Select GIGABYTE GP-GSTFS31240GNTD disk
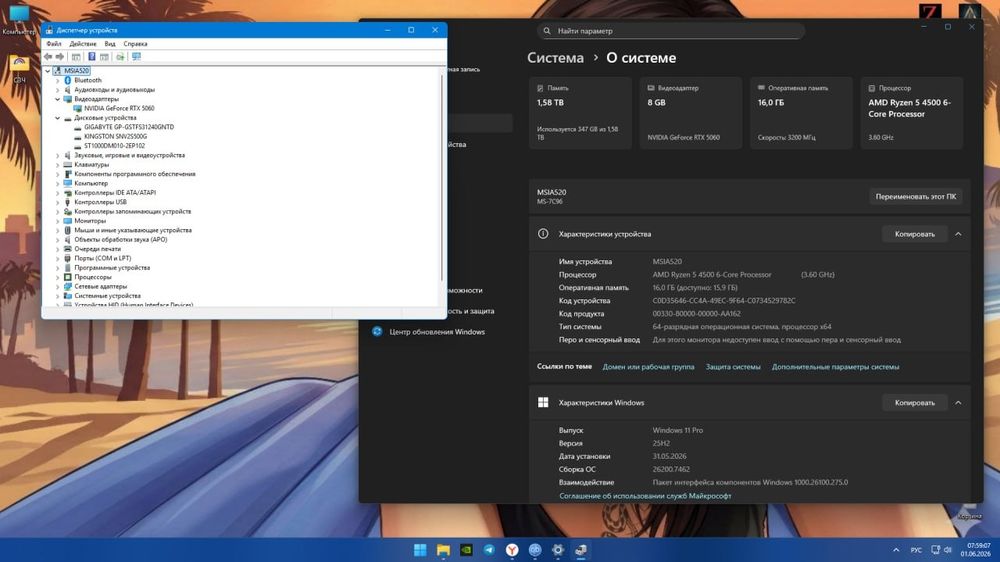1000x562 pixels. coord(128,127)
